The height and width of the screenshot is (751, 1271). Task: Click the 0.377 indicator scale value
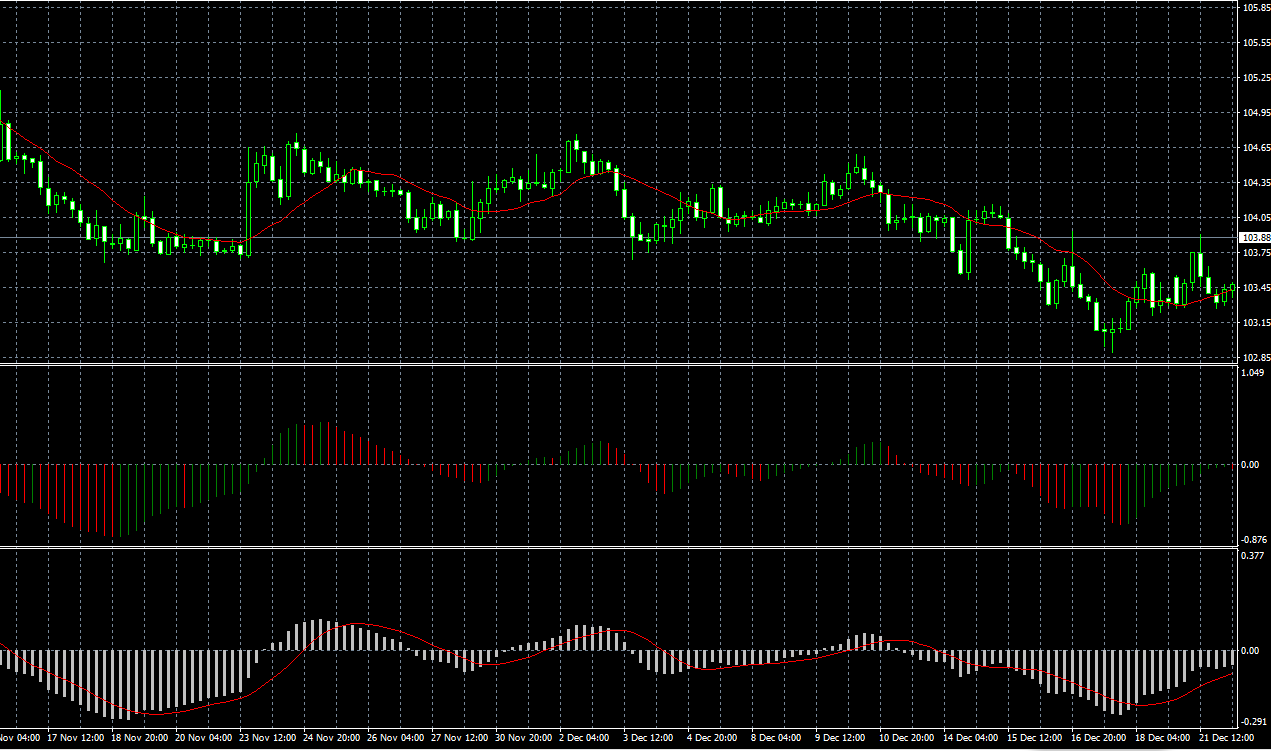[x=1254, y=555]
